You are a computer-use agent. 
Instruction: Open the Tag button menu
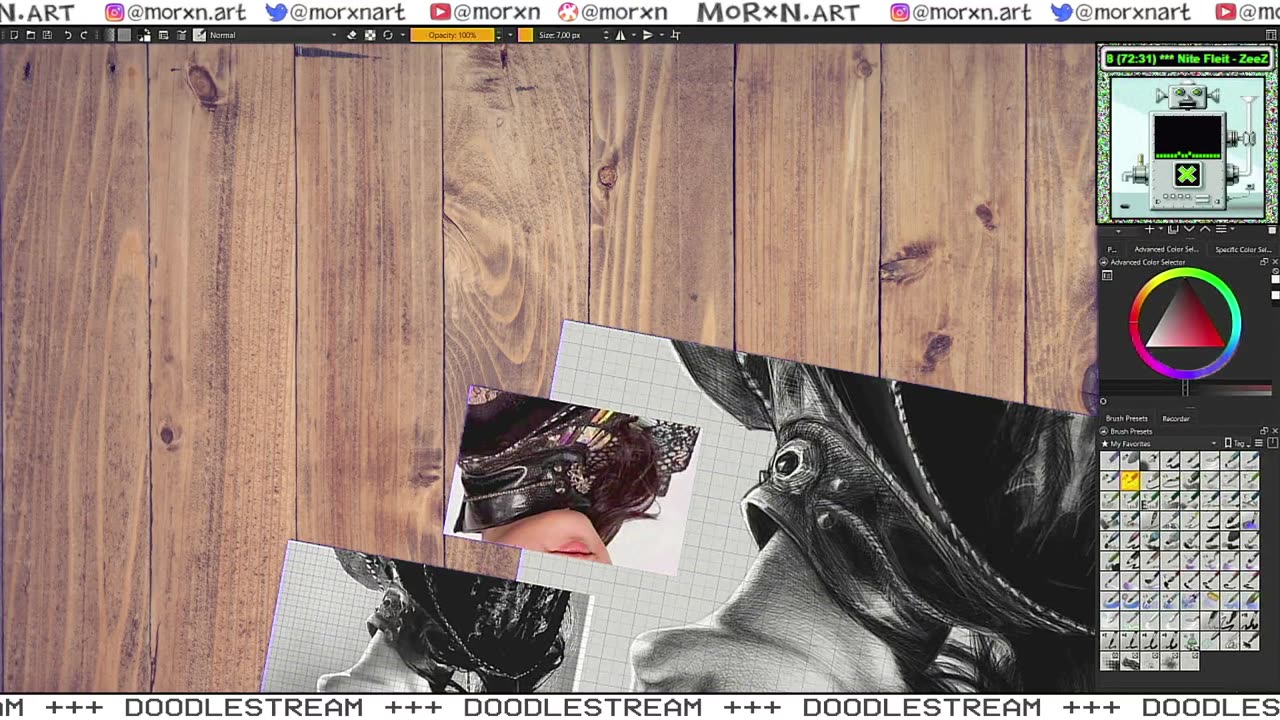click(x=1237, y=443)
